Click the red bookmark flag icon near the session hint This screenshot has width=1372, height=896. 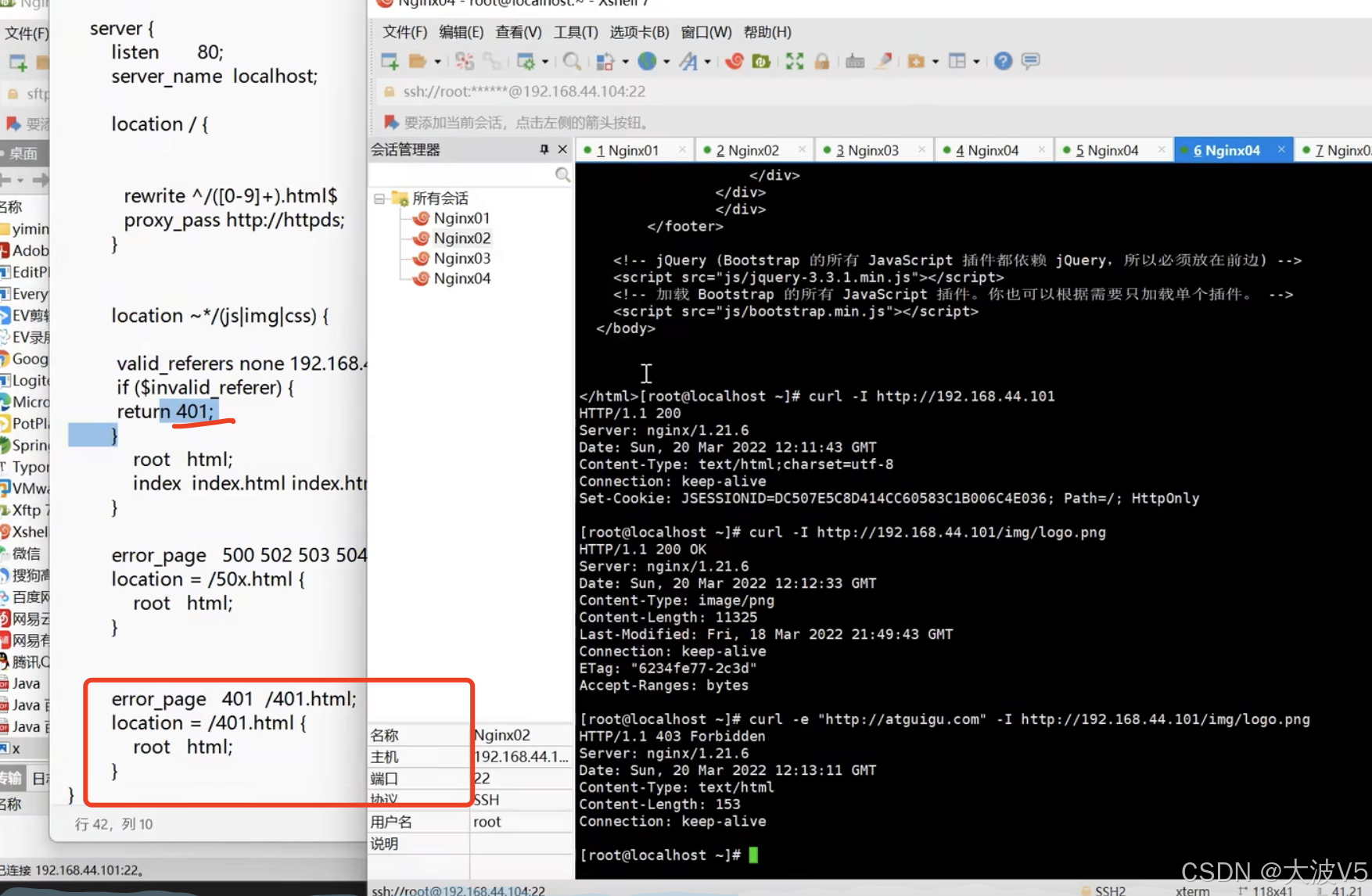coord(391,122)
